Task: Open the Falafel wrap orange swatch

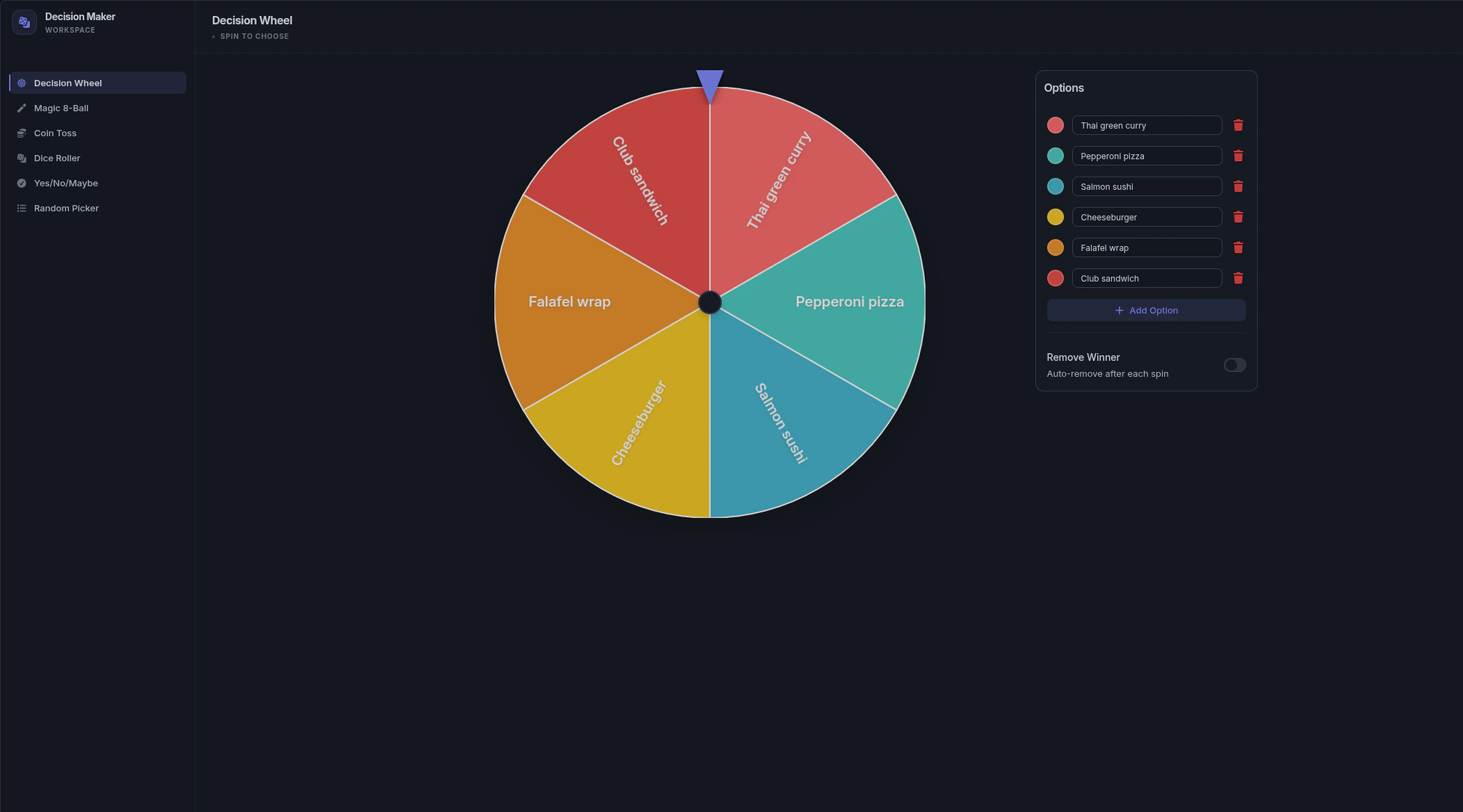Action: tap(1055, 247)
